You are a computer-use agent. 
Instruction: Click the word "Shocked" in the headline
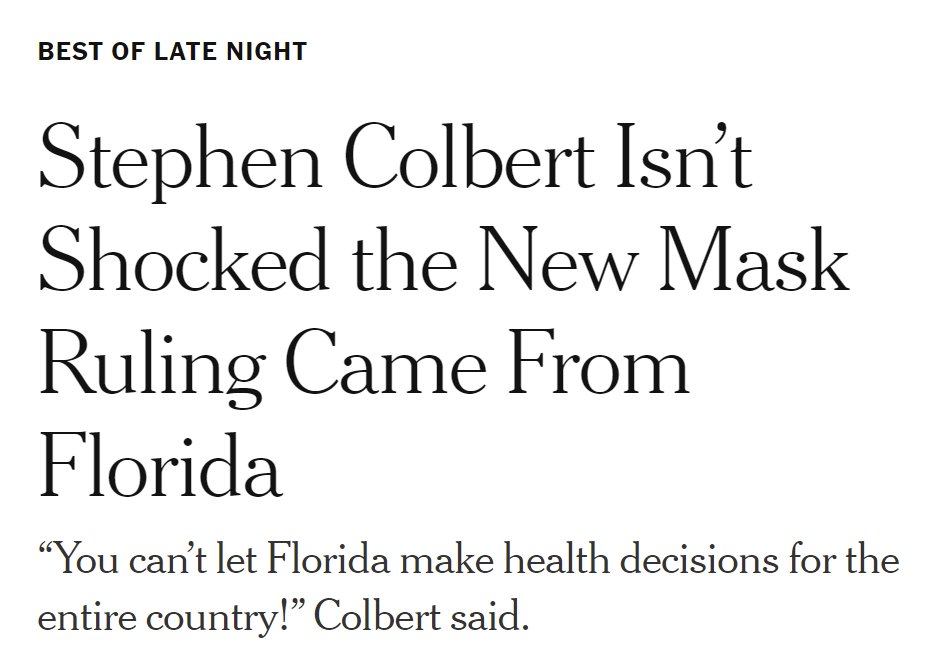tap(184, 260)
